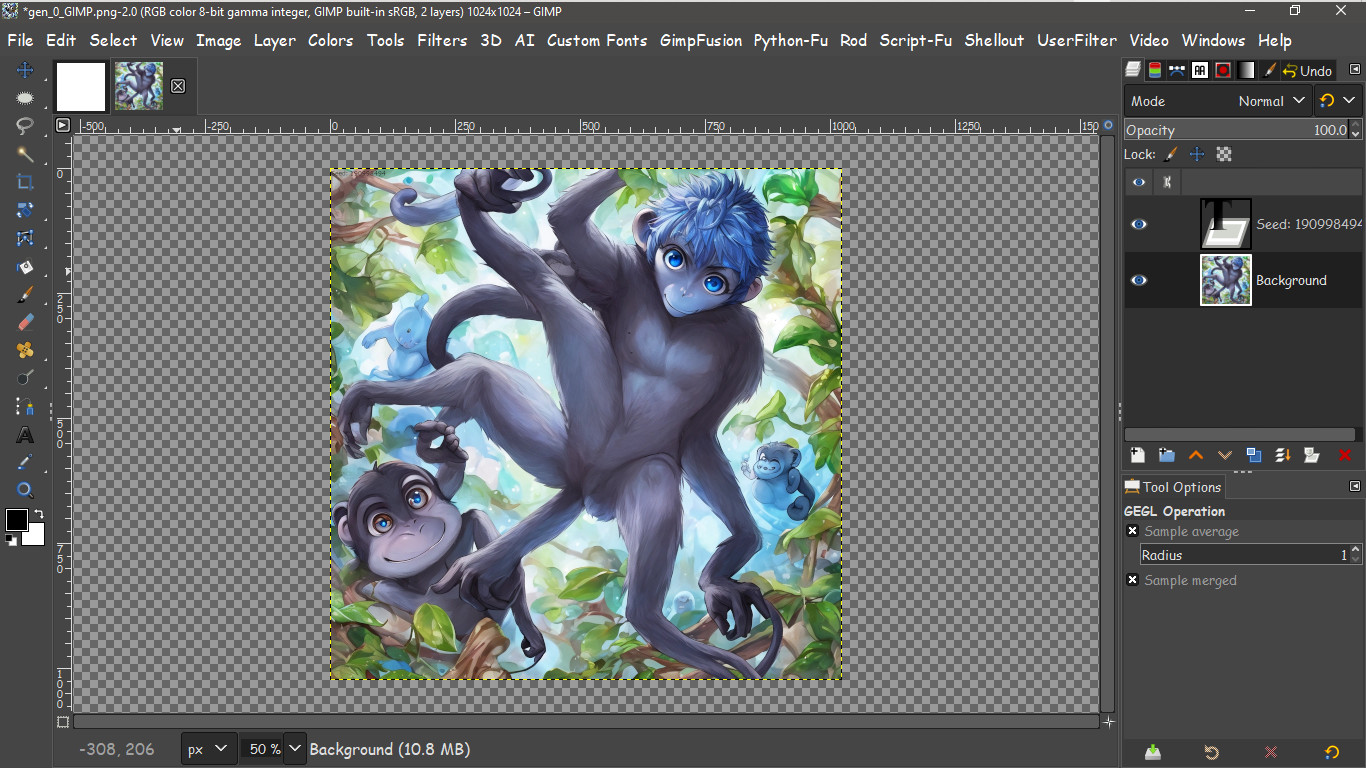Open the Filters menu
1366x768 pixels.
click(442, 41)
